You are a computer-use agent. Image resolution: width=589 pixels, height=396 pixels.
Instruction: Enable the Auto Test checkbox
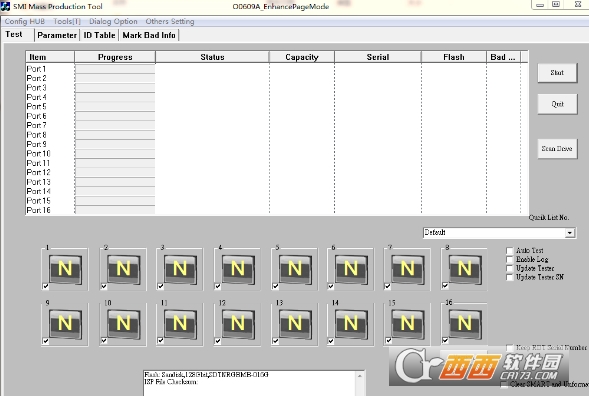(510, 251)
